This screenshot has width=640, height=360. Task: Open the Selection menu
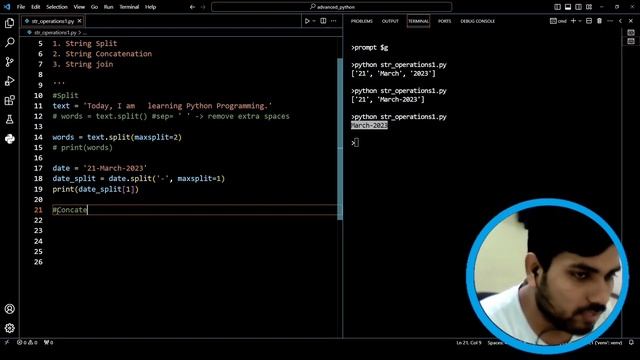(x=57, y=7)
